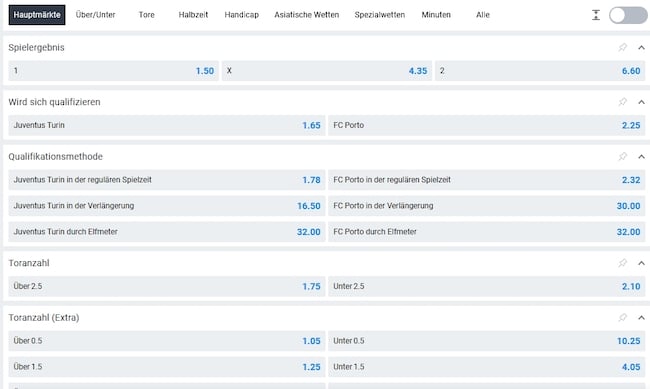
Task: Choose FC Porto in der Verlängerung
Action: (487, 206)
